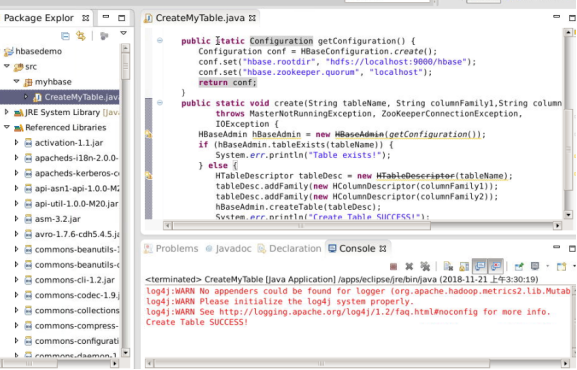Click the terminated CreateMyTable launch description text
577x370 pixels.
click(x=341, y=279)
